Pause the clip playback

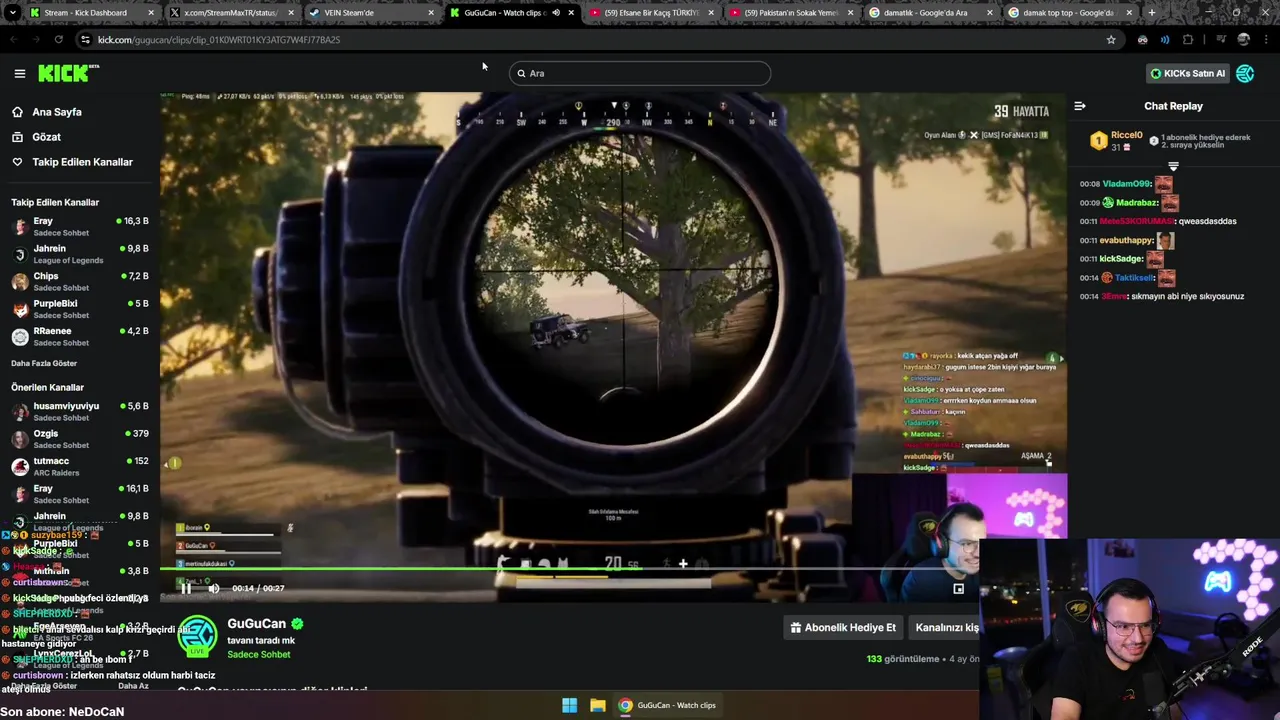tap(186, 588)
